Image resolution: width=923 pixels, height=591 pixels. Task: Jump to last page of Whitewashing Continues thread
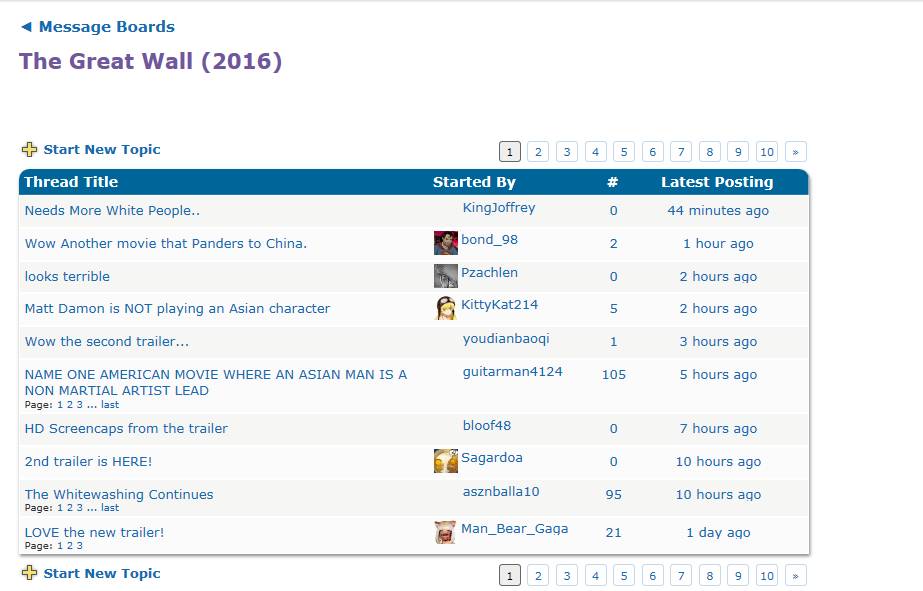pos(109,507)
